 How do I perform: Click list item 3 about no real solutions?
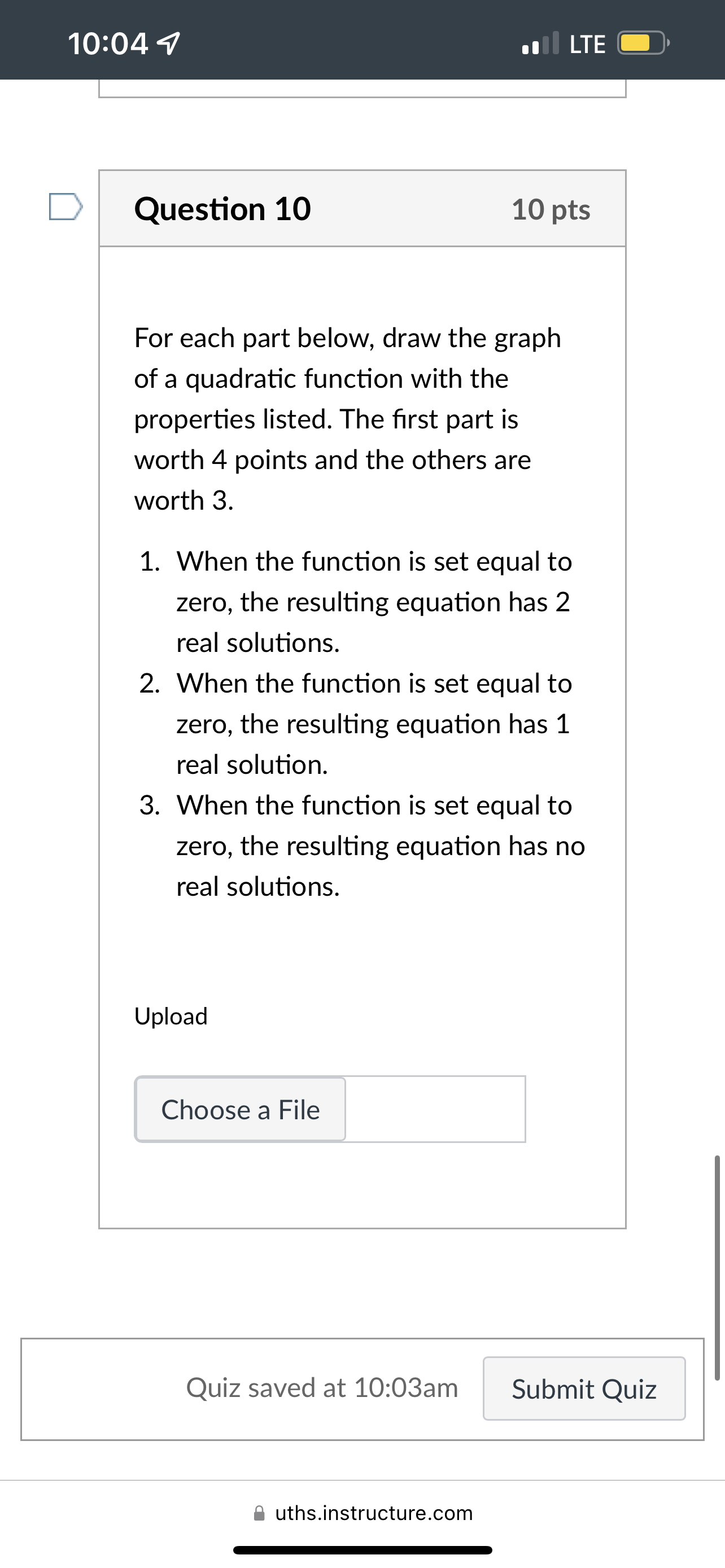pyautogui.click(x=380, y=846)
